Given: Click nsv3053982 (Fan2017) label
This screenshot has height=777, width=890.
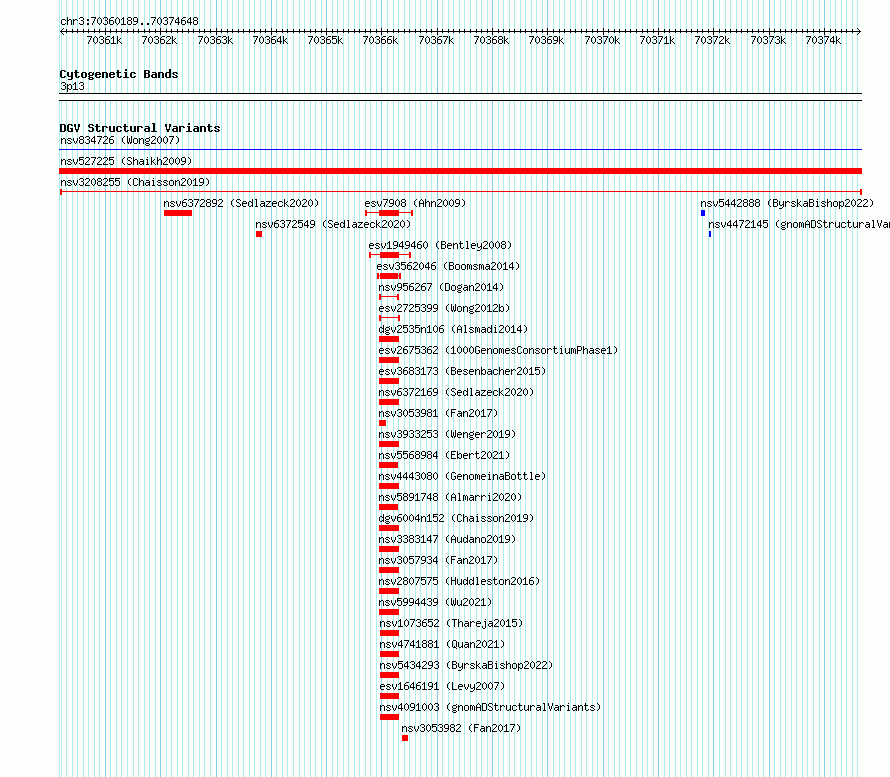Looking at the screenshot, I should coord(461,728).
